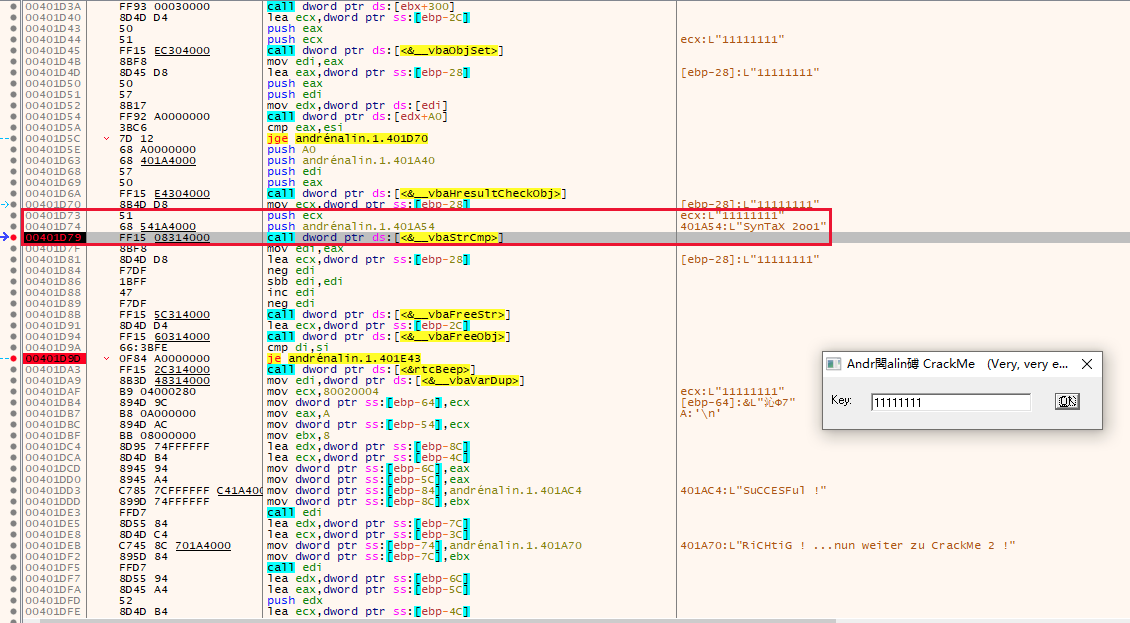1130x623 pixels.
Task: Click address 00401D81 in address column
Action: click(x=53, y=260)
